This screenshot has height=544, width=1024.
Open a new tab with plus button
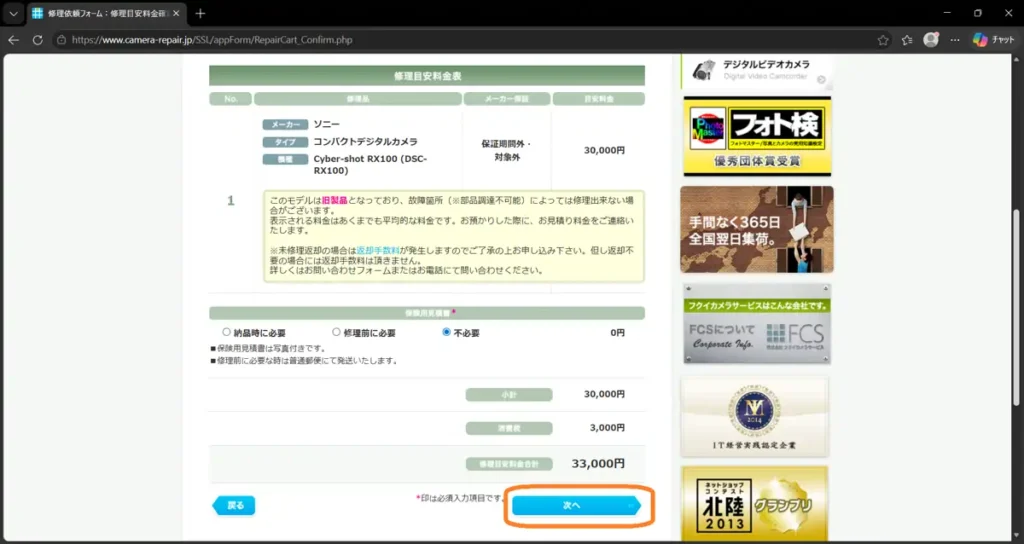(200, 13)
